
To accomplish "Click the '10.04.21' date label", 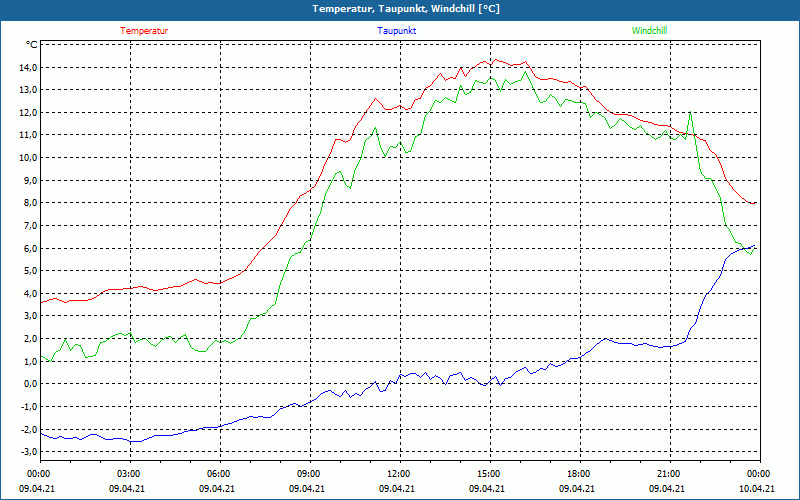I will tap(757, 489).
